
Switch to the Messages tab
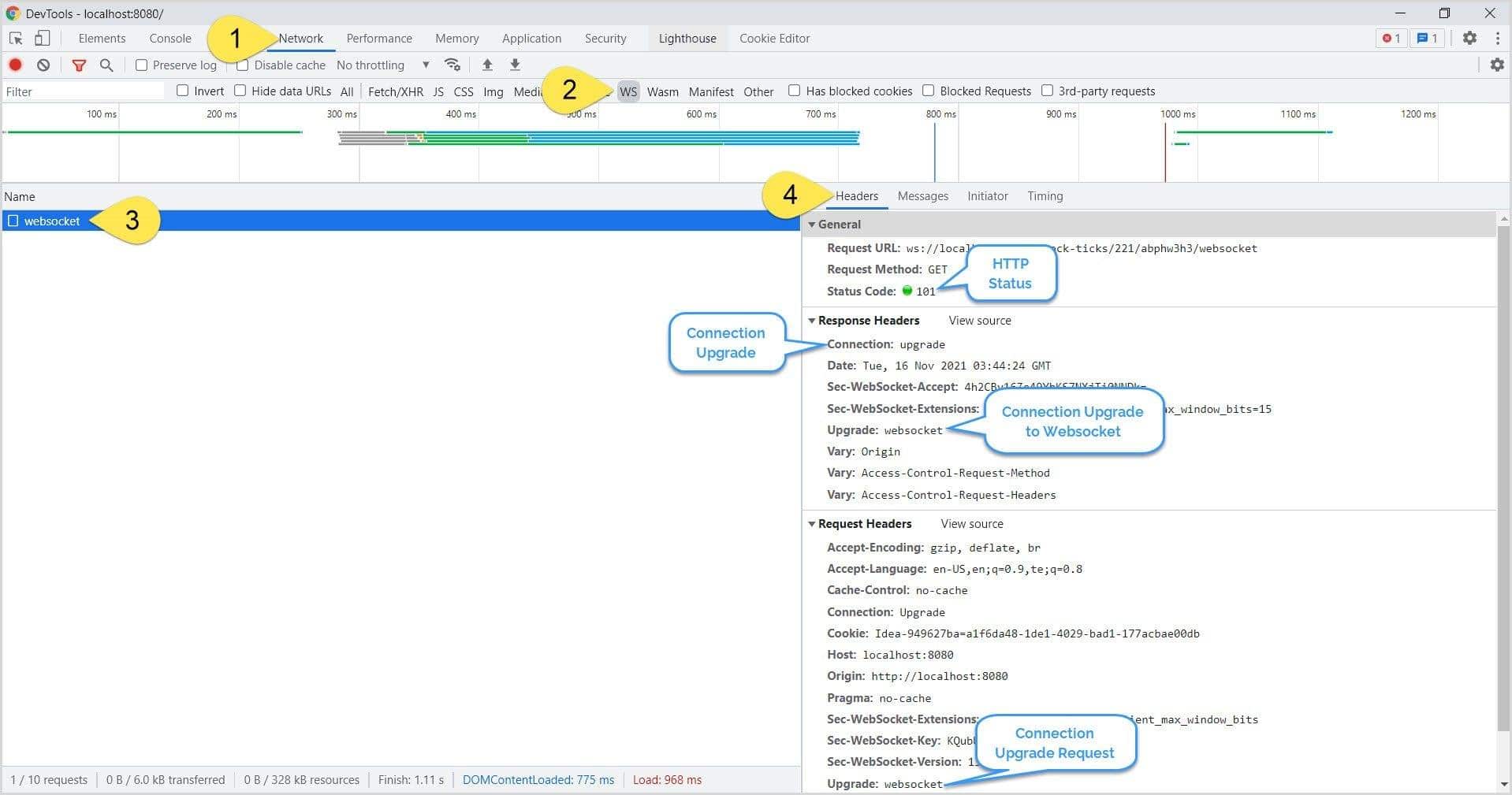point(922,196)
